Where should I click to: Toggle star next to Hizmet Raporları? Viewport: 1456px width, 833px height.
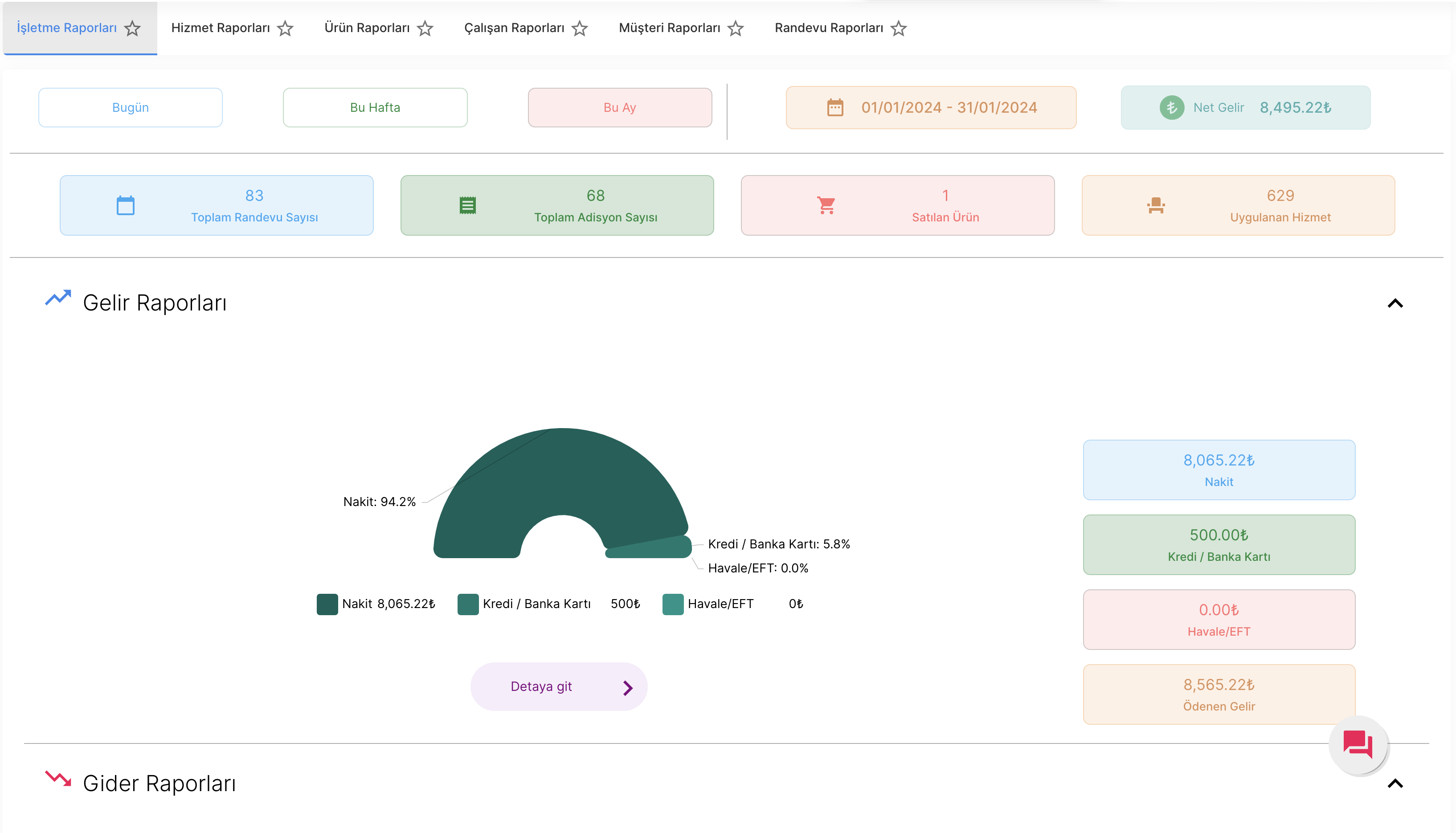pos(285,28)
